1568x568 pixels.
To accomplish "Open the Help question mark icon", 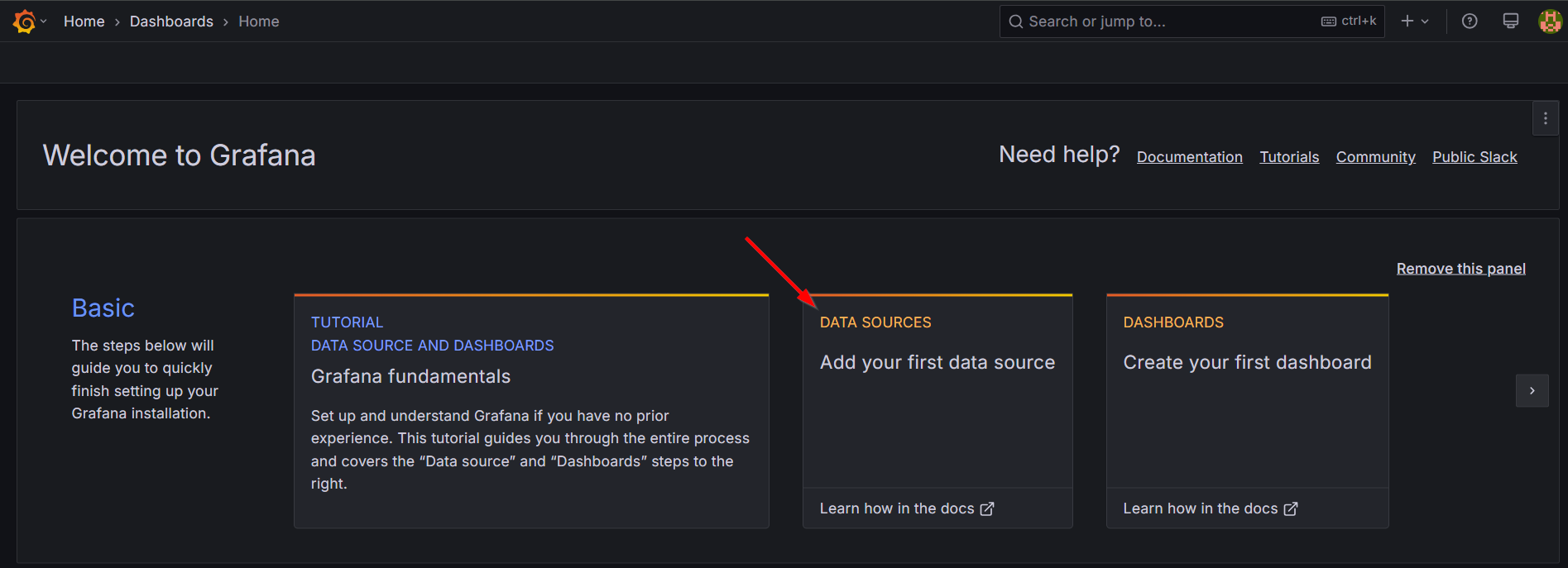I will (1470, 21).
